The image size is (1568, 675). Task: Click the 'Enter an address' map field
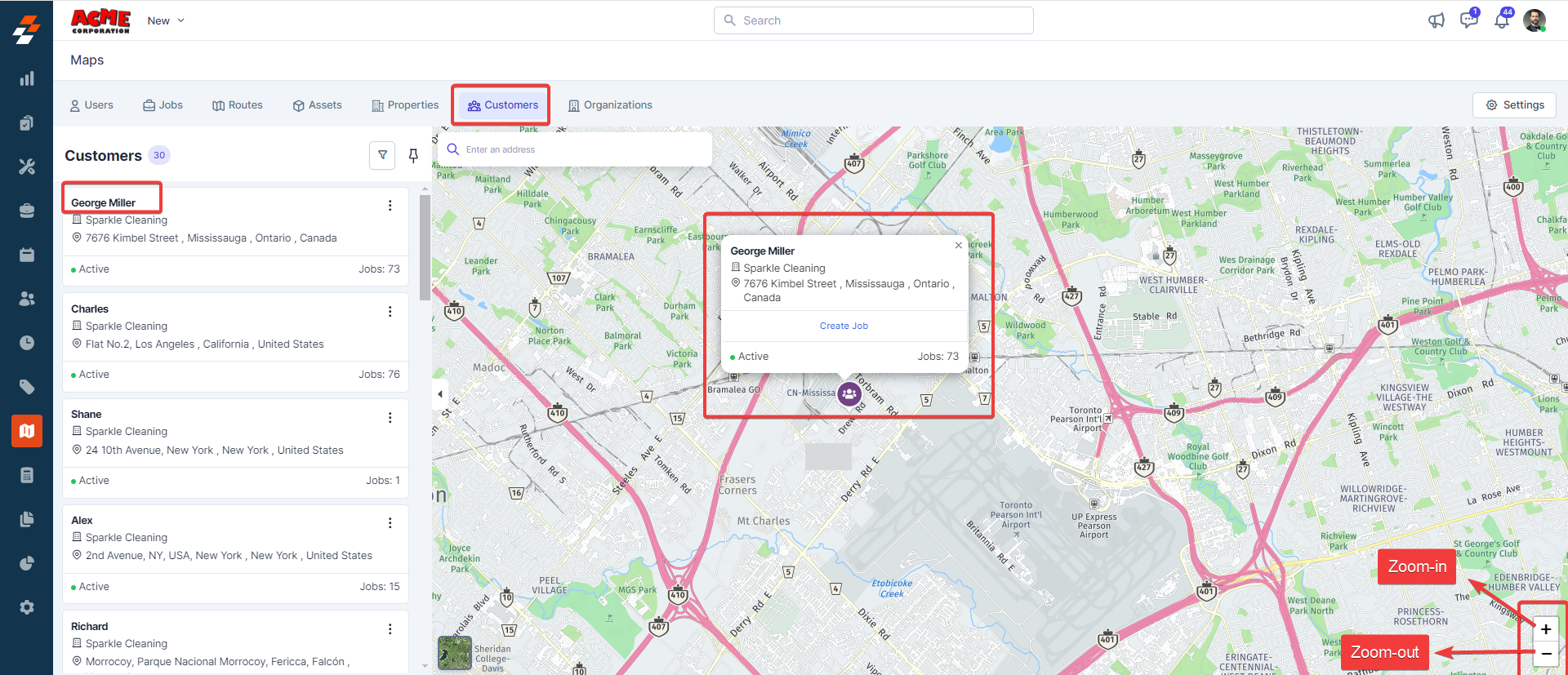click(575, 149)
